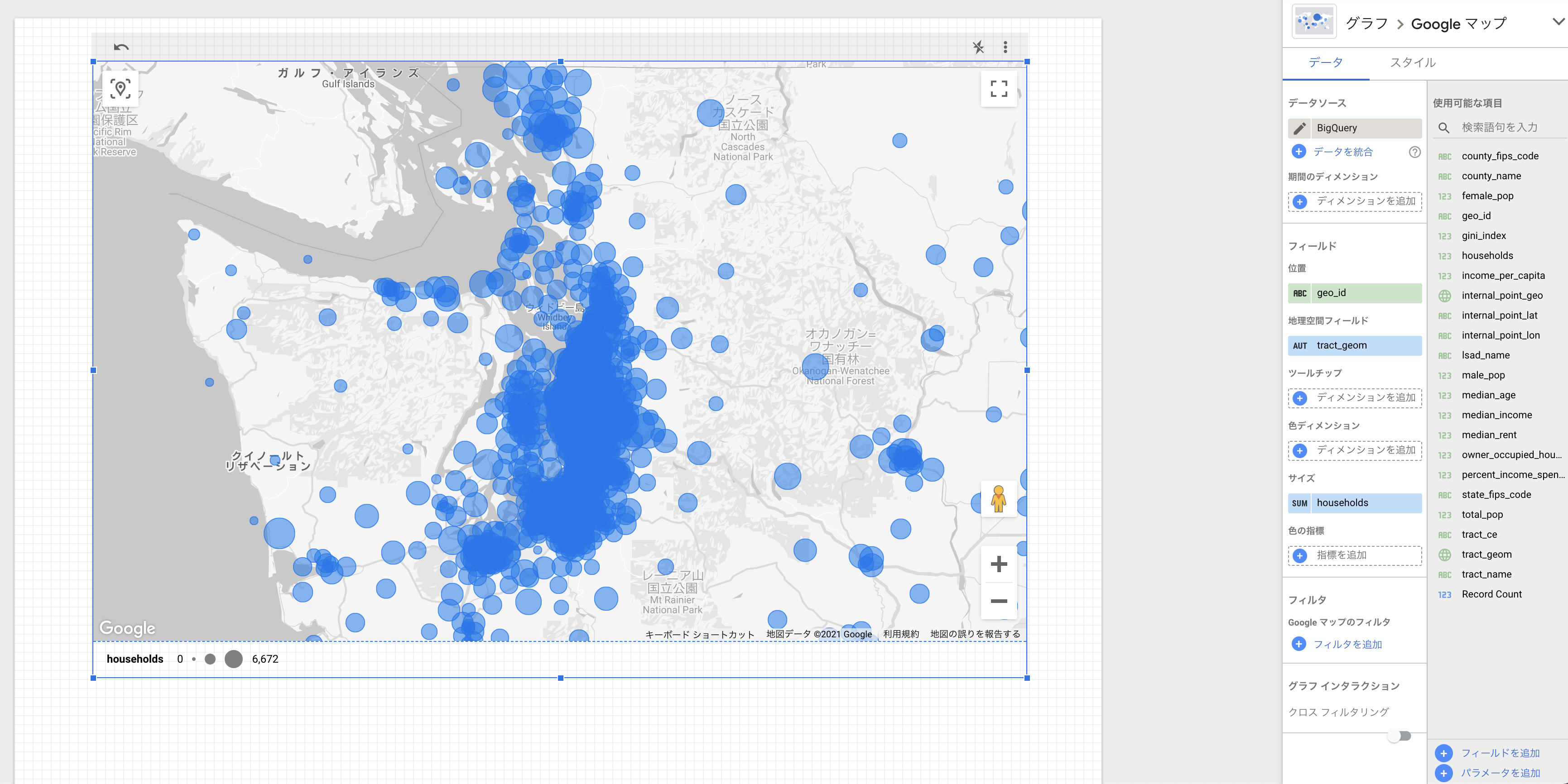Screen dimensions: 1568x784
Task: Open the AUT aggregation on tract_geom
Action: coord(1300,345)
